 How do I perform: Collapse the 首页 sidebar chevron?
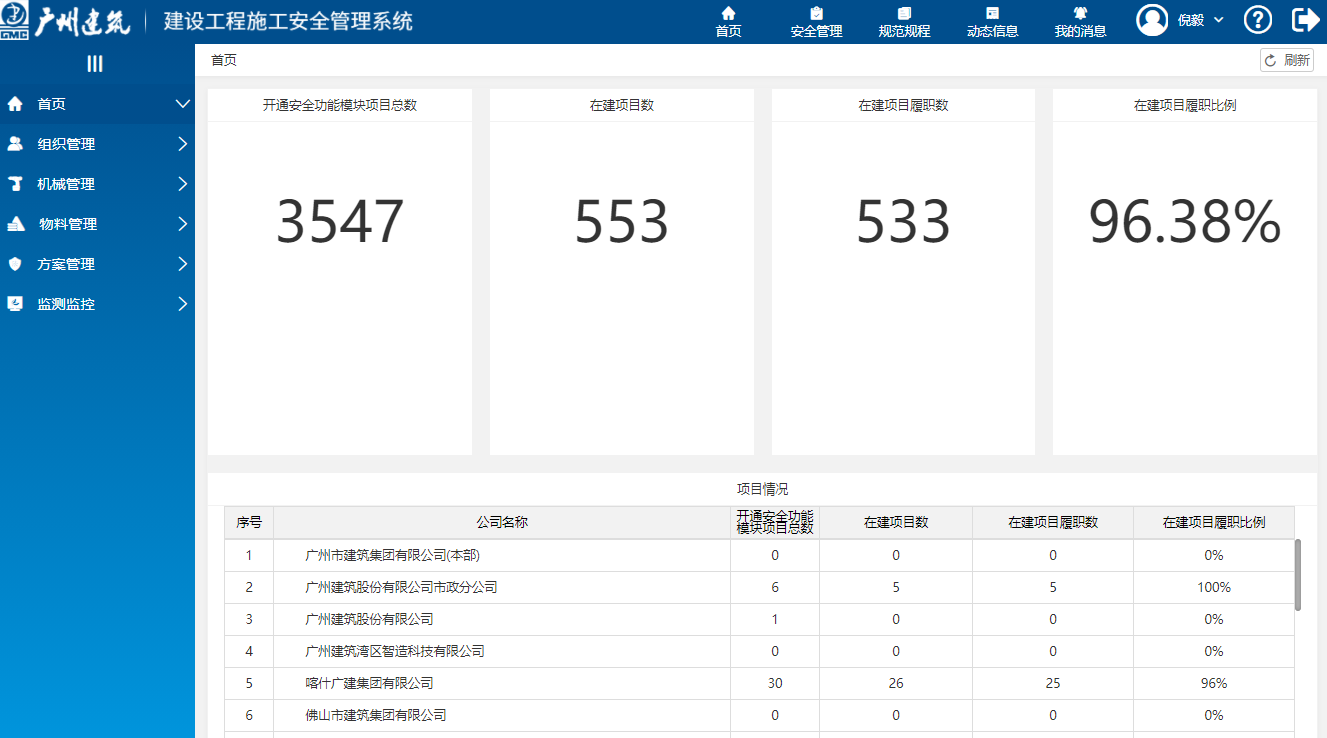[182, 104]
